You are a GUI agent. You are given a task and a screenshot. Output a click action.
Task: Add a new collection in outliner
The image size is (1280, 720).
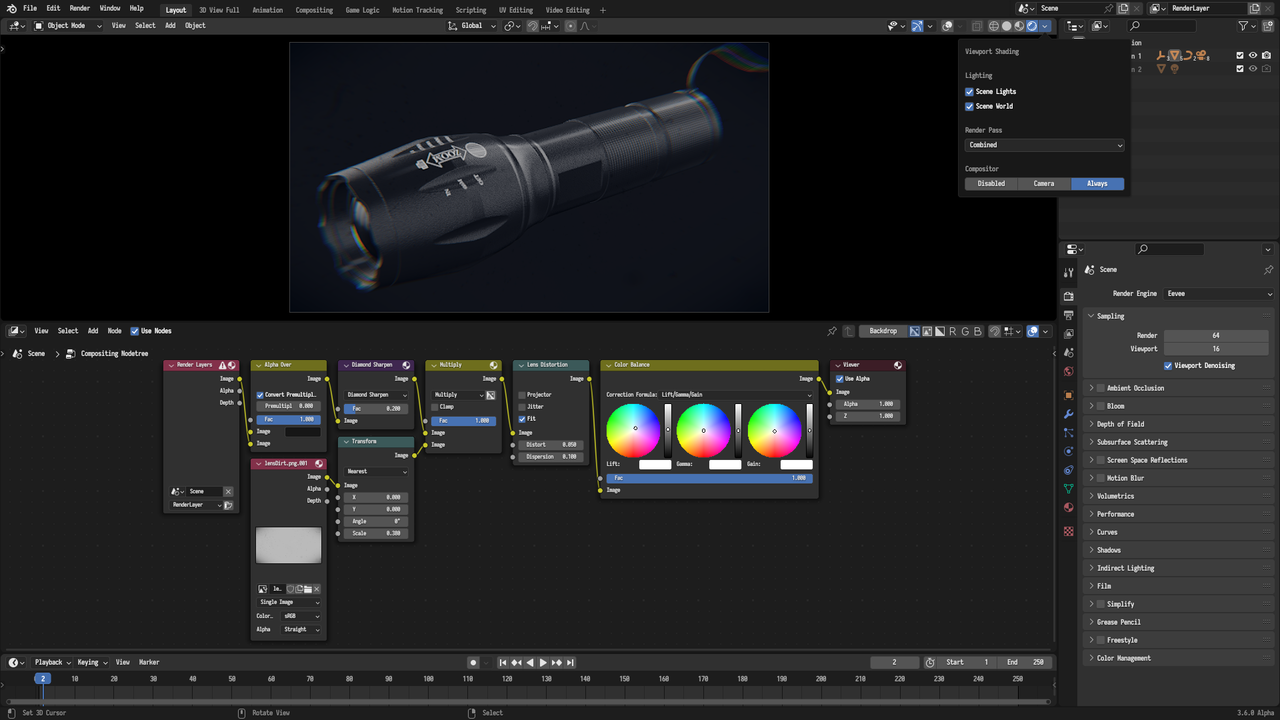coord(1269,26)
